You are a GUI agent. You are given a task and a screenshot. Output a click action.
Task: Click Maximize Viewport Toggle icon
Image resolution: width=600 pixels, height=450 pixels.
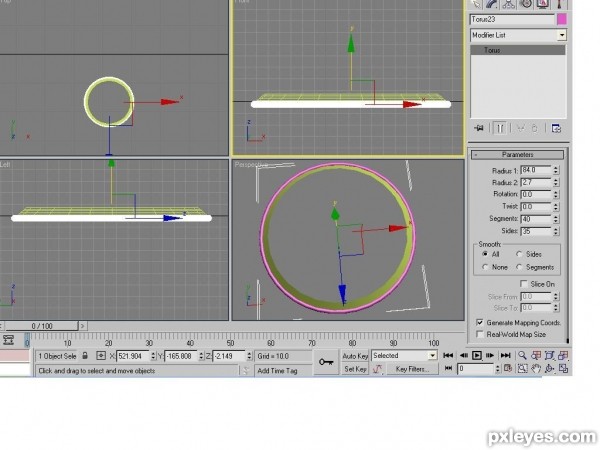[x=563, y=368]
